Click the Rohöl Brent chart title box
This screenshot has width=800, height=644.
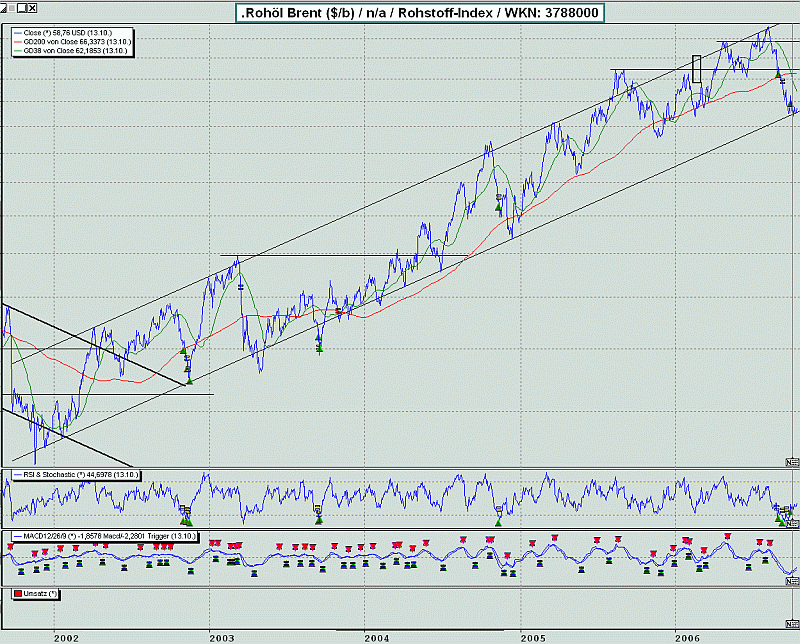420,13
